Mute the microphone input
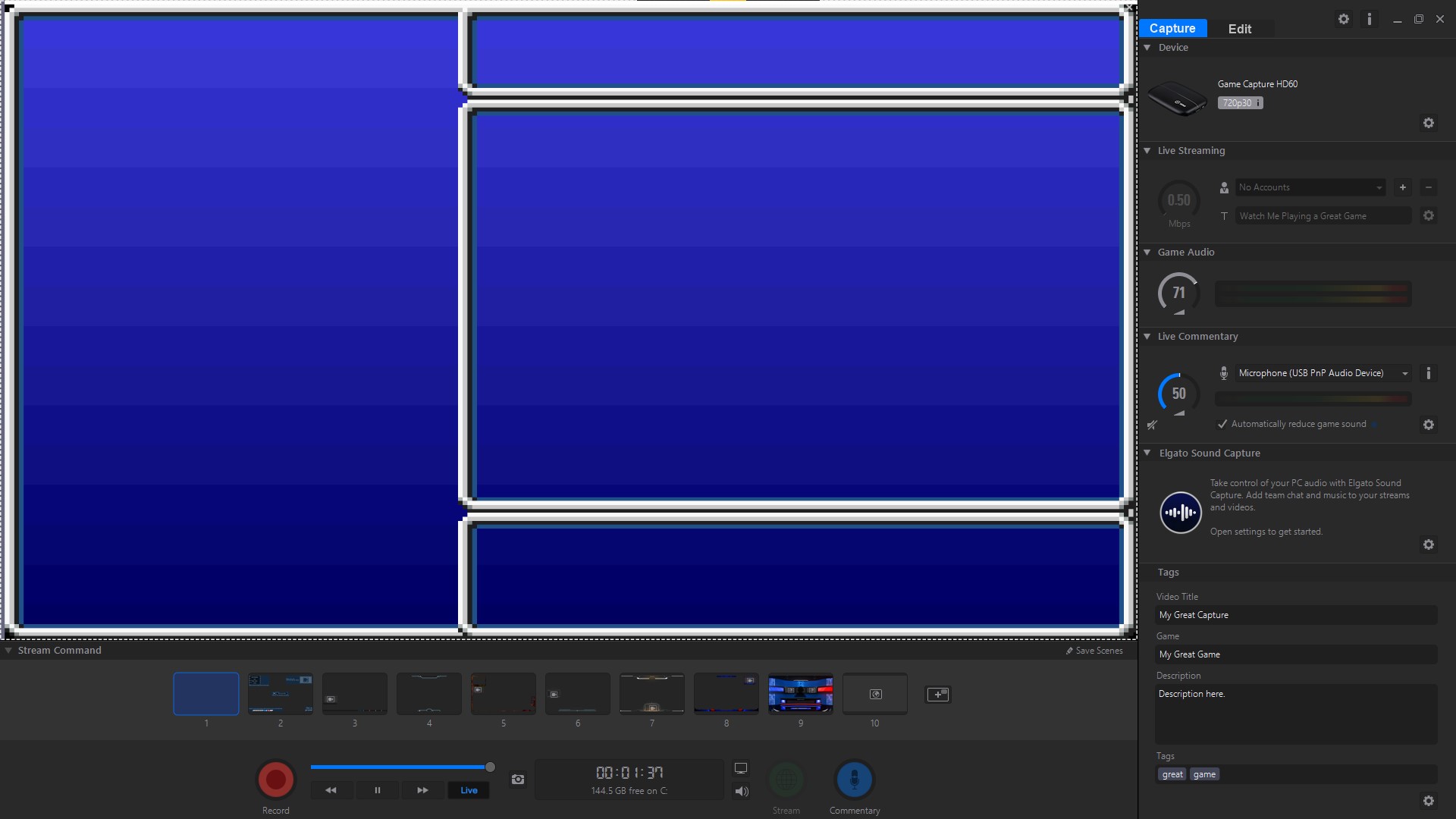1456x819 pixels. 1152,425
